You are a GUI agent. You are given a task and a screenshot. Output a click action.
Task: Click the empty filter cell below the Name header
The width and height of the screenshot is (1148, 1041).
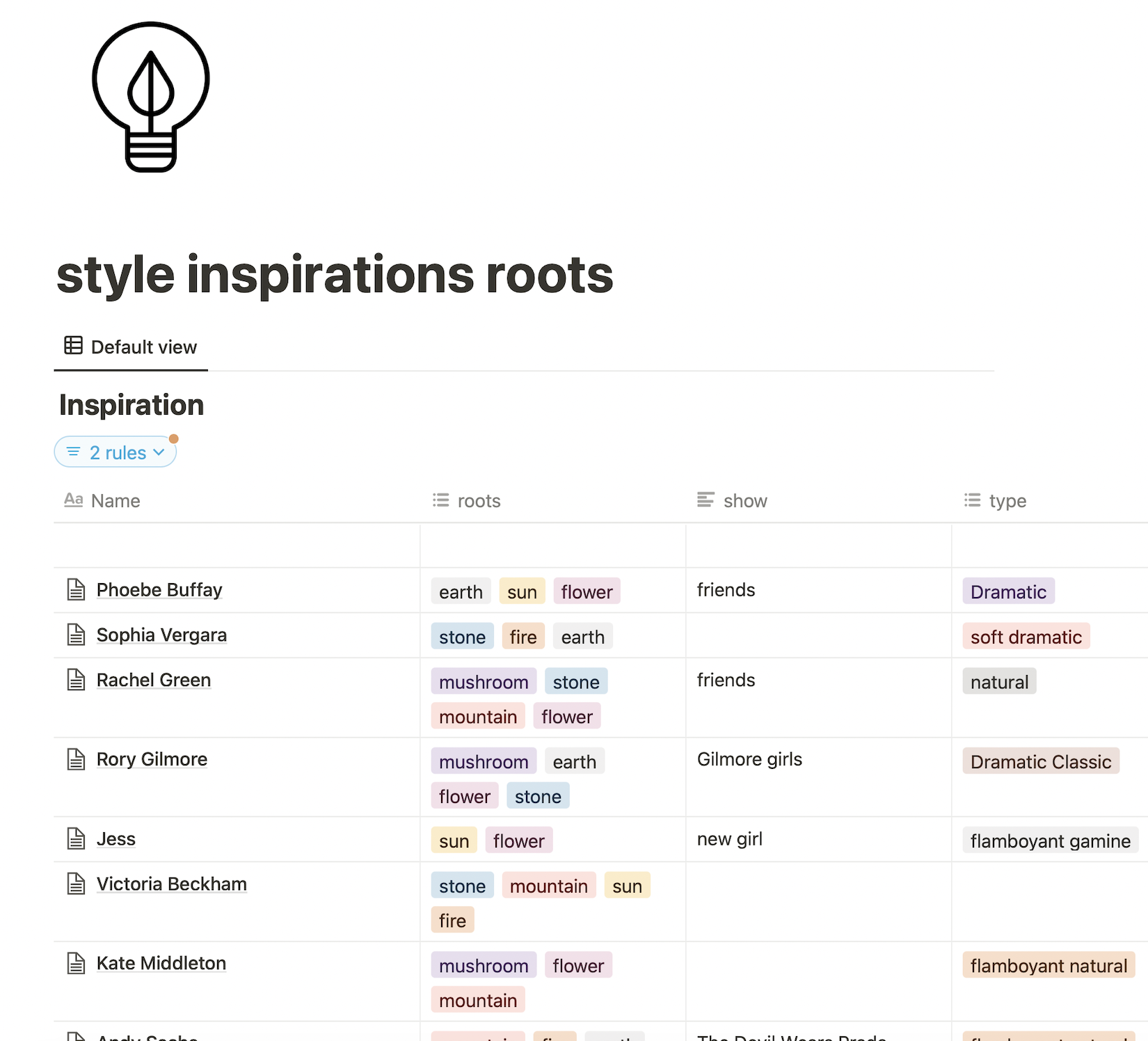[x=237, y=545]
